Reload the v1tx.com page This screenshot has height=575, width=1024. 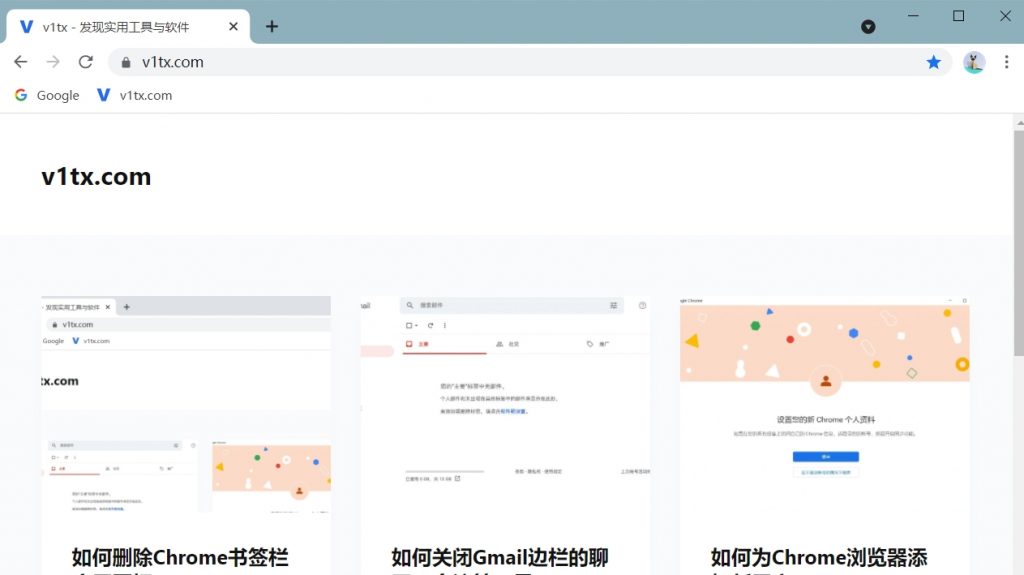point(86,62)
